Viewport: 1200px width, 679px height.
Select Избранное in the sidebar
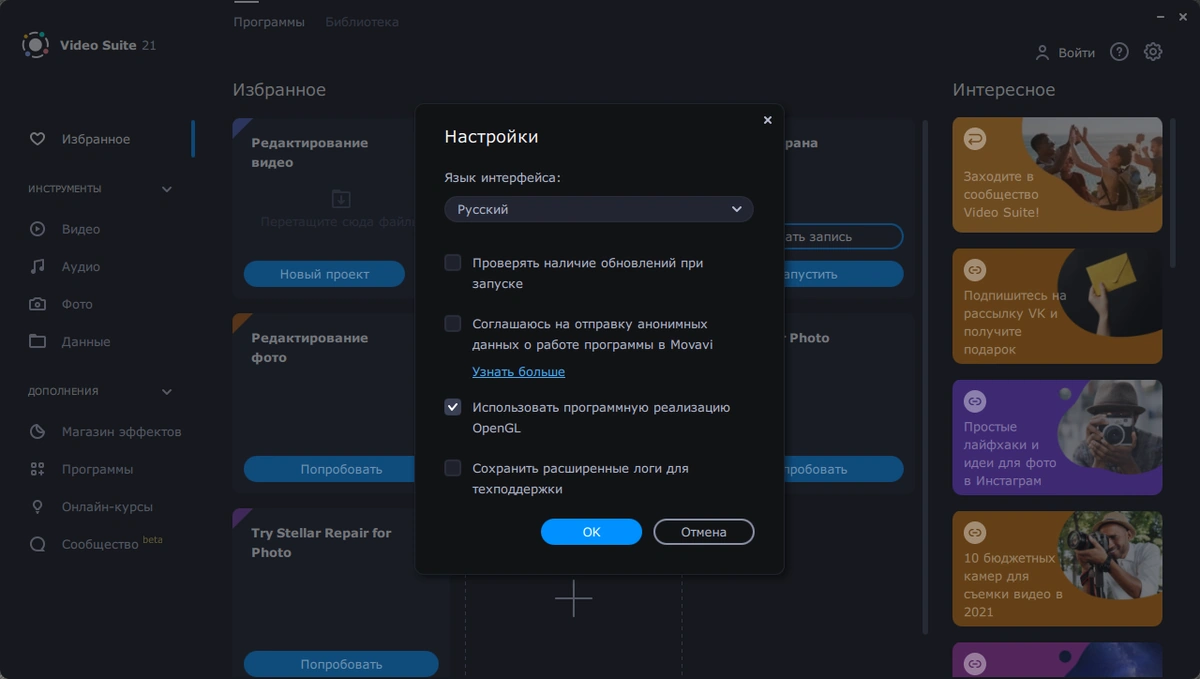click(x=96, y=139)
